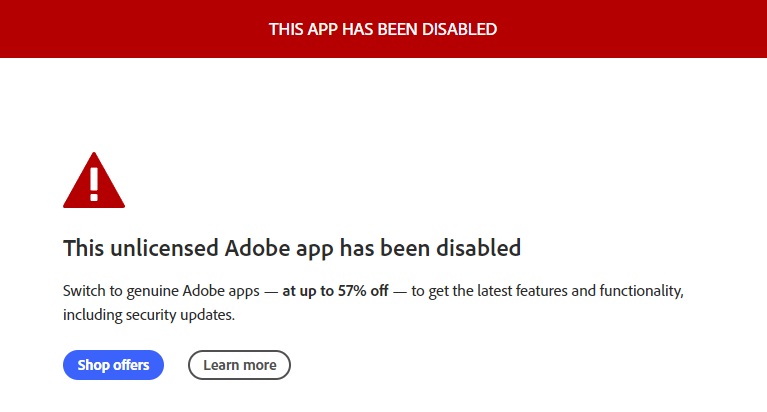The height and width of the screenshot is (412, 767).
Task: Click the word "Adobe" in the bold heading
Action: tap(259, 247)
